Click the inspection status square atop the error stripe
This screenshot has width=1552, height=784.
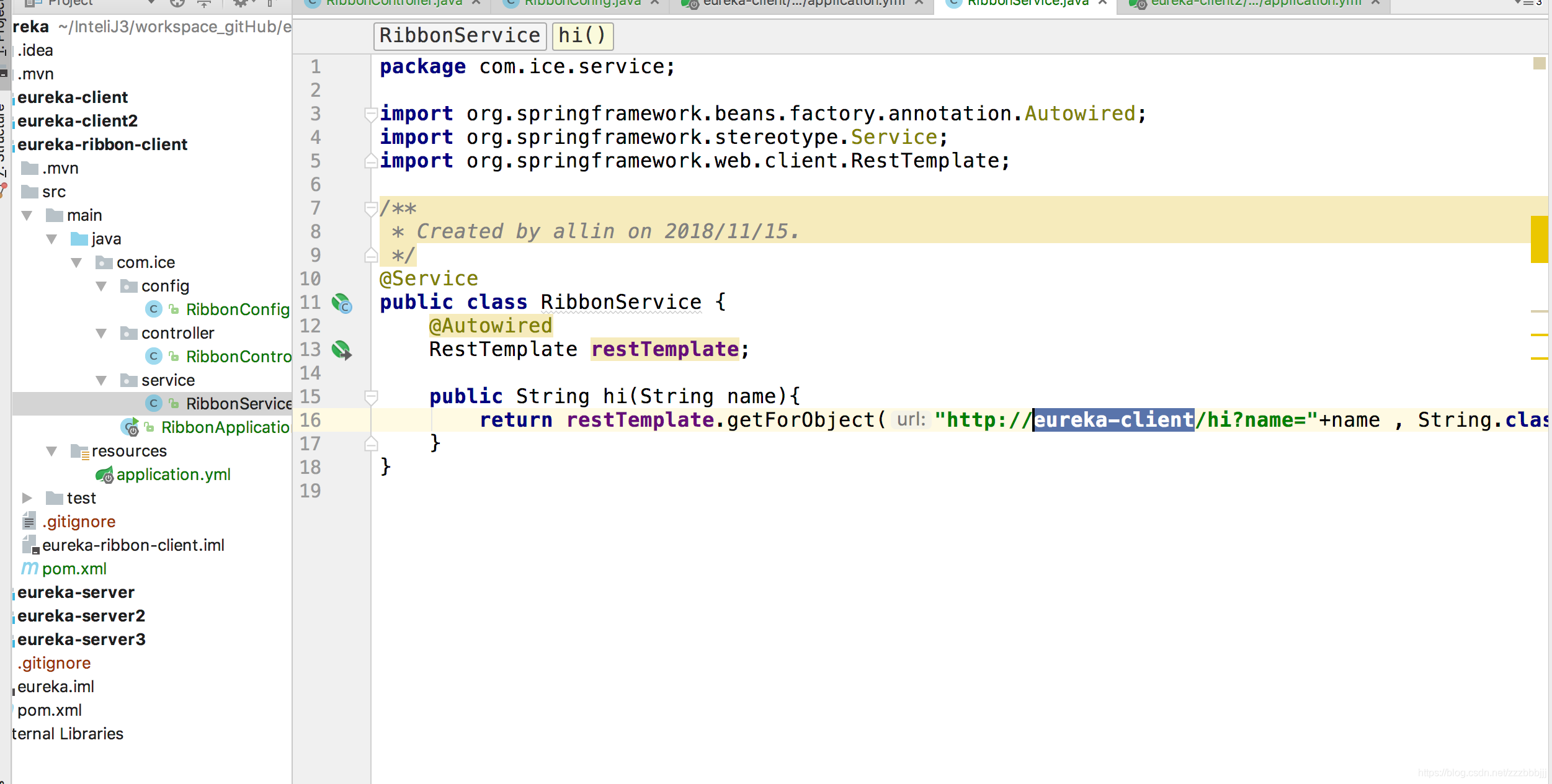coord(1540,63)
